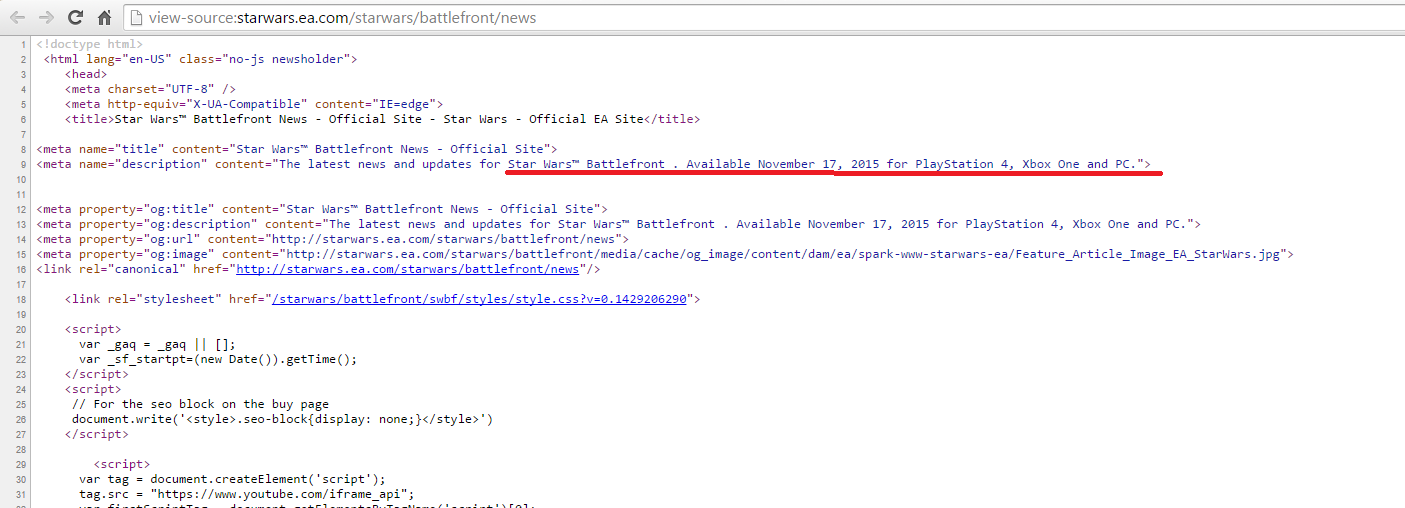Click the html lang="en-US" tag line

point(201,59)
